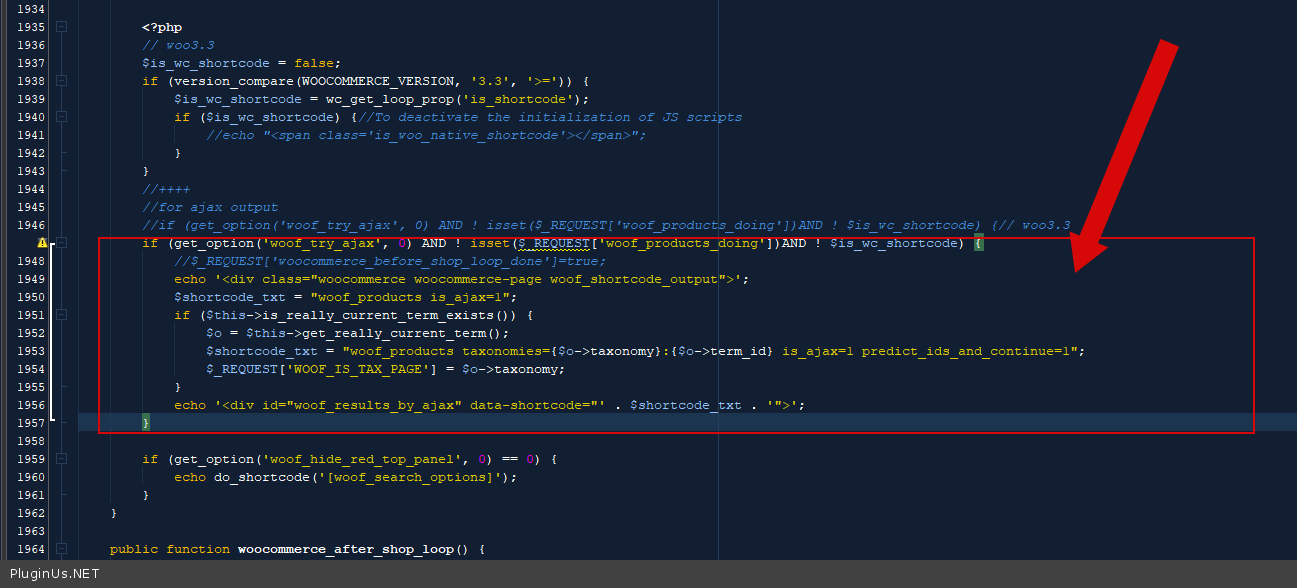Screen dimensions: 1297x588
Task: Click the PluginUs.NET label in bottom bar
Action: [54, 574]
